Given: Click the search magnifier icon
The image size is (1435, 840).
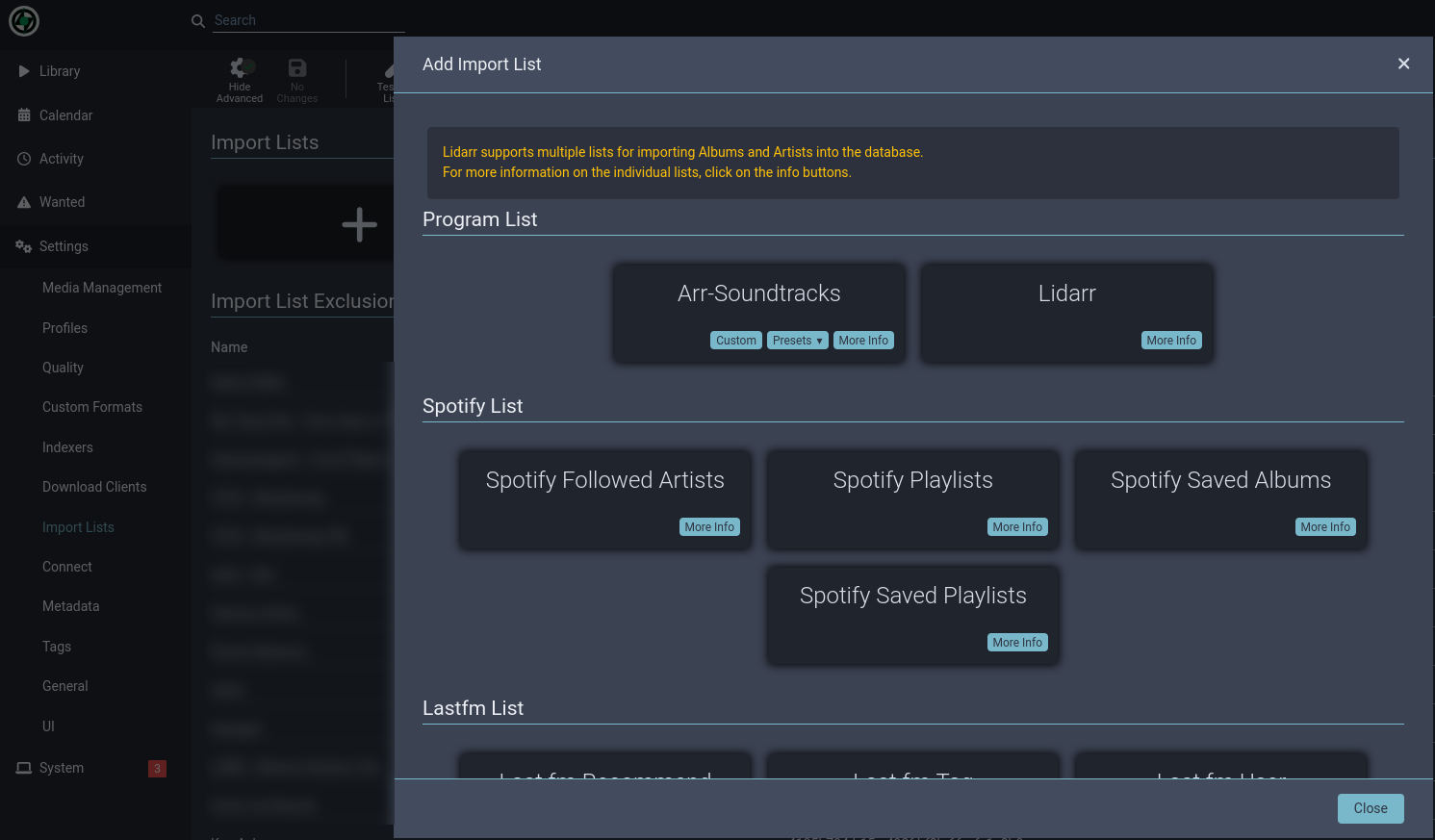Looking at the screenshot, I should 198,21.
